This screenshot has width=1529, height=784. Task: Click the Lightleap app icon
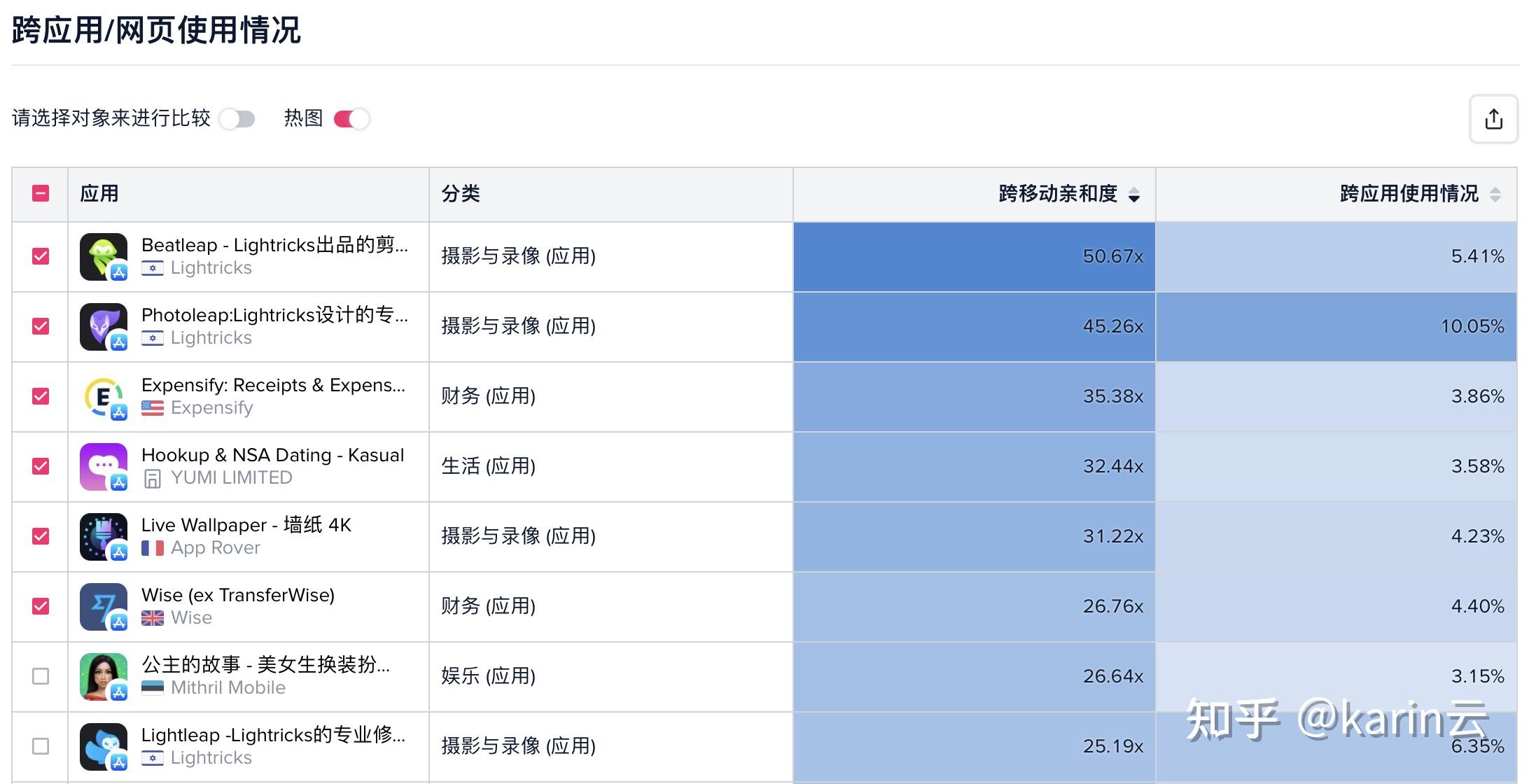click(x=104, y=746)
